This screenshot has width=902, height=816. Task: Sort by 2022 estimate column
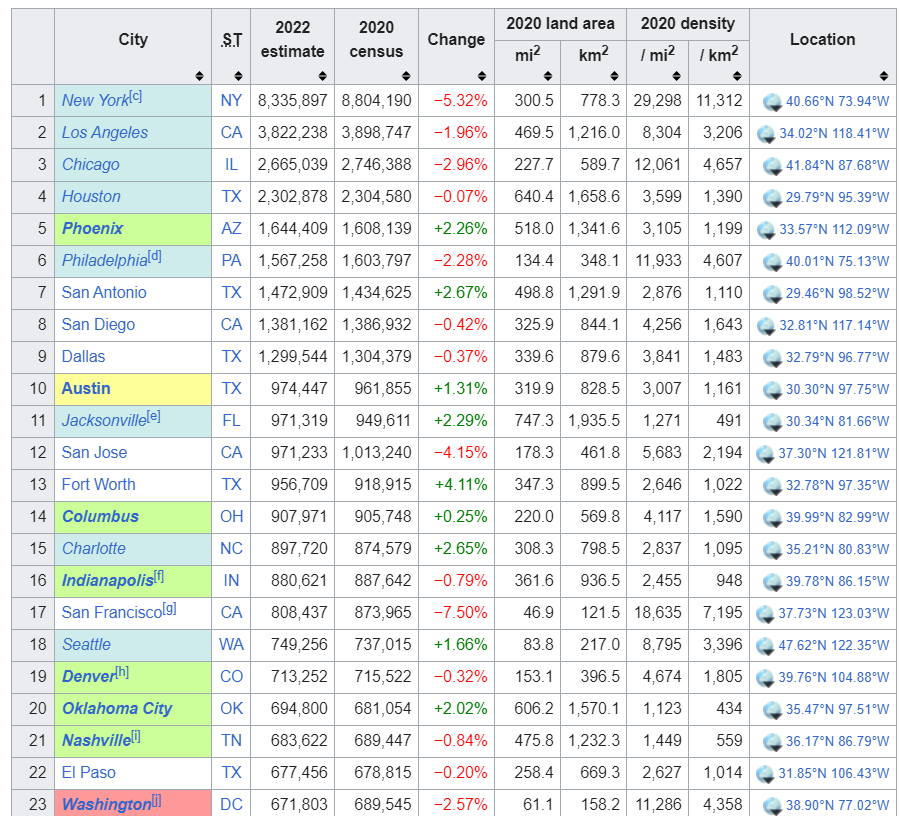coord(322,76)
